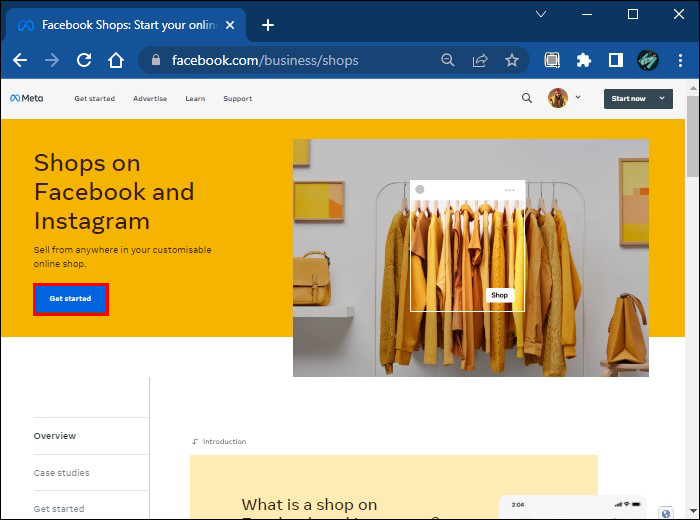Image resolution: width=700 pixels, height=520 pixels.
Task: Close the Facebook Shops tab
Action: (230, 25)
